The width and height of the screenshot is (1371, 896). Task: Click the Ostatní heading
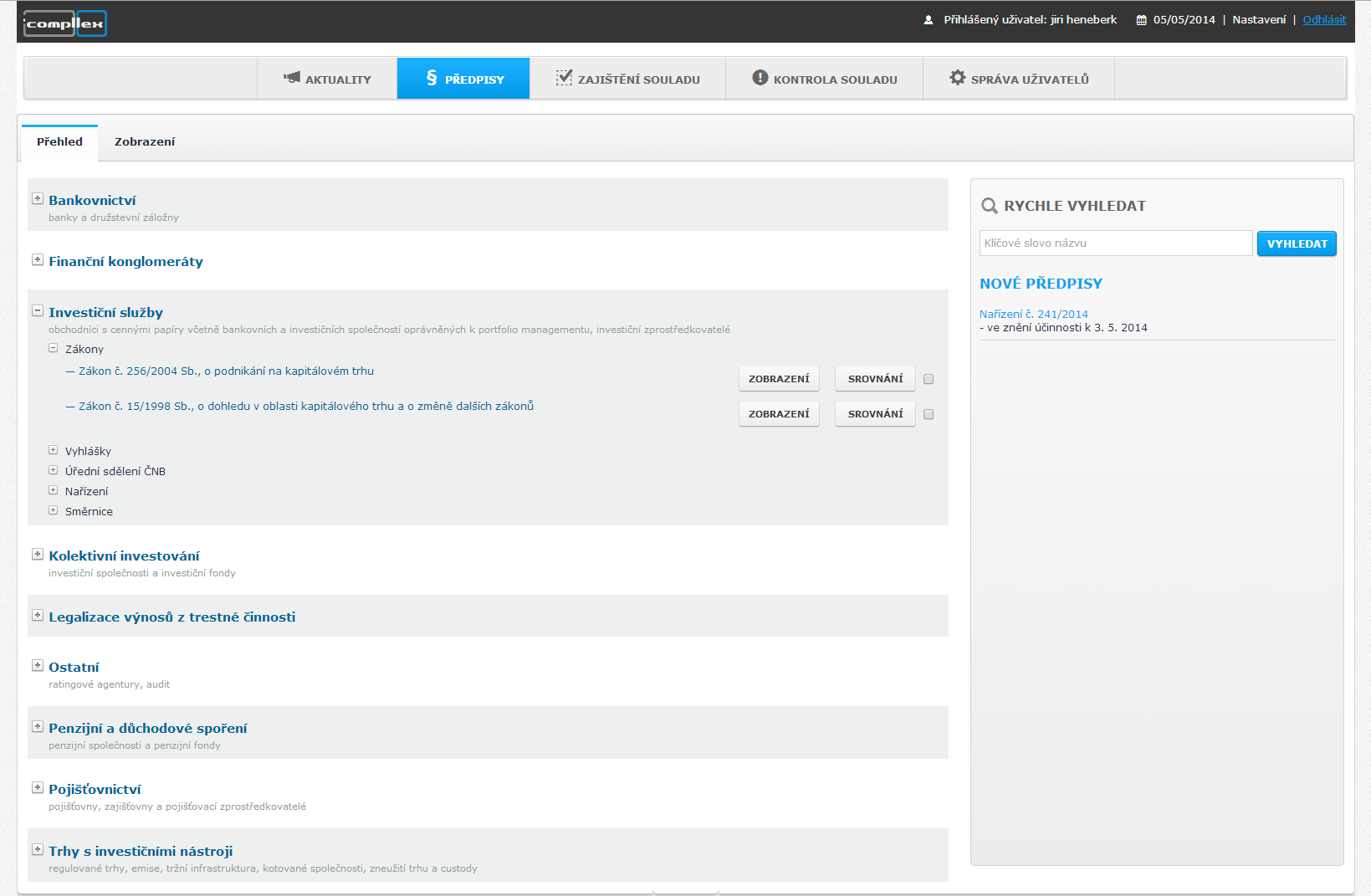click(74, 668)
